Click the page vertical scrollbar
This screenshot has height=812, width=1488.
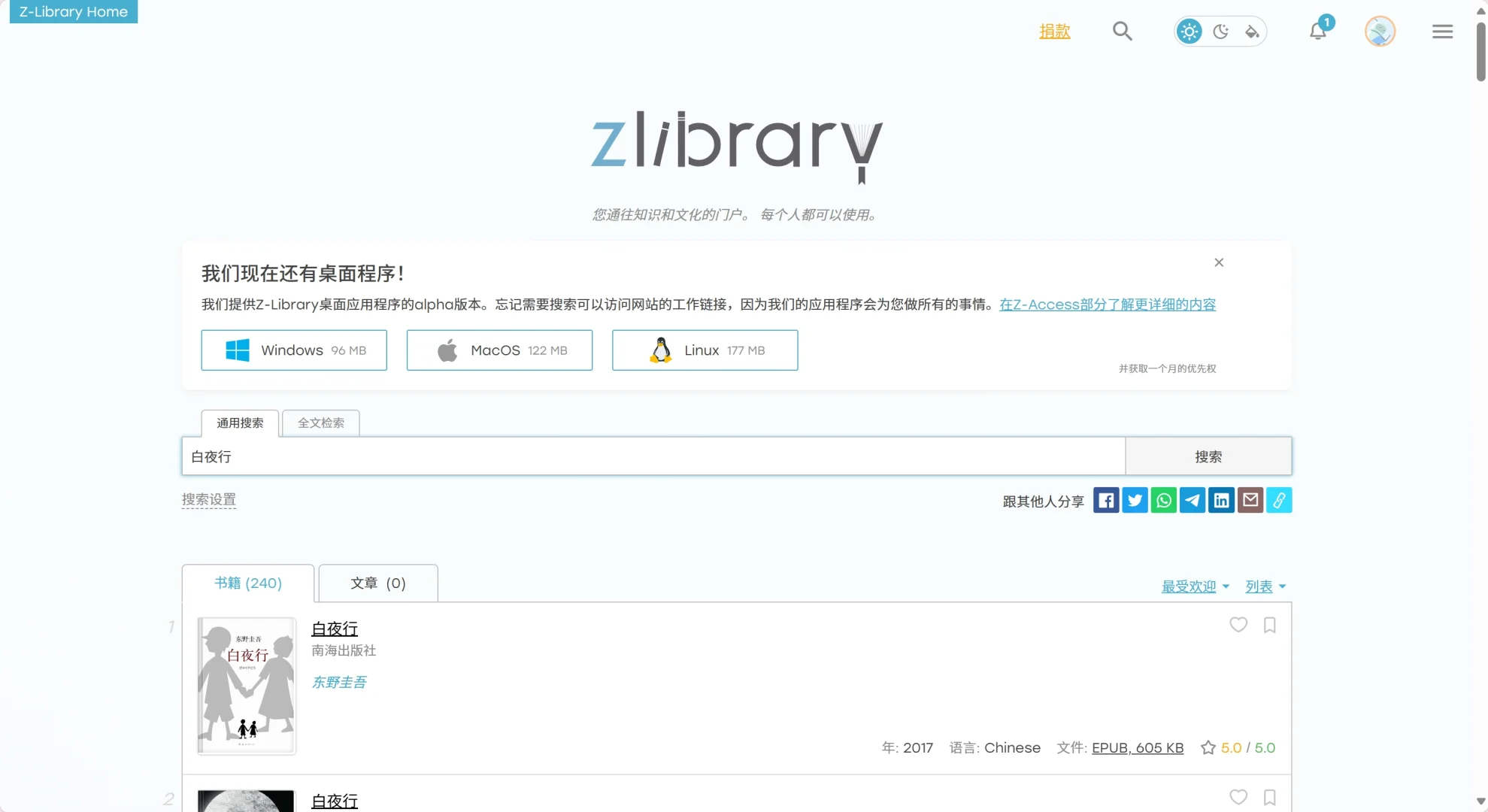point(1480,52)
